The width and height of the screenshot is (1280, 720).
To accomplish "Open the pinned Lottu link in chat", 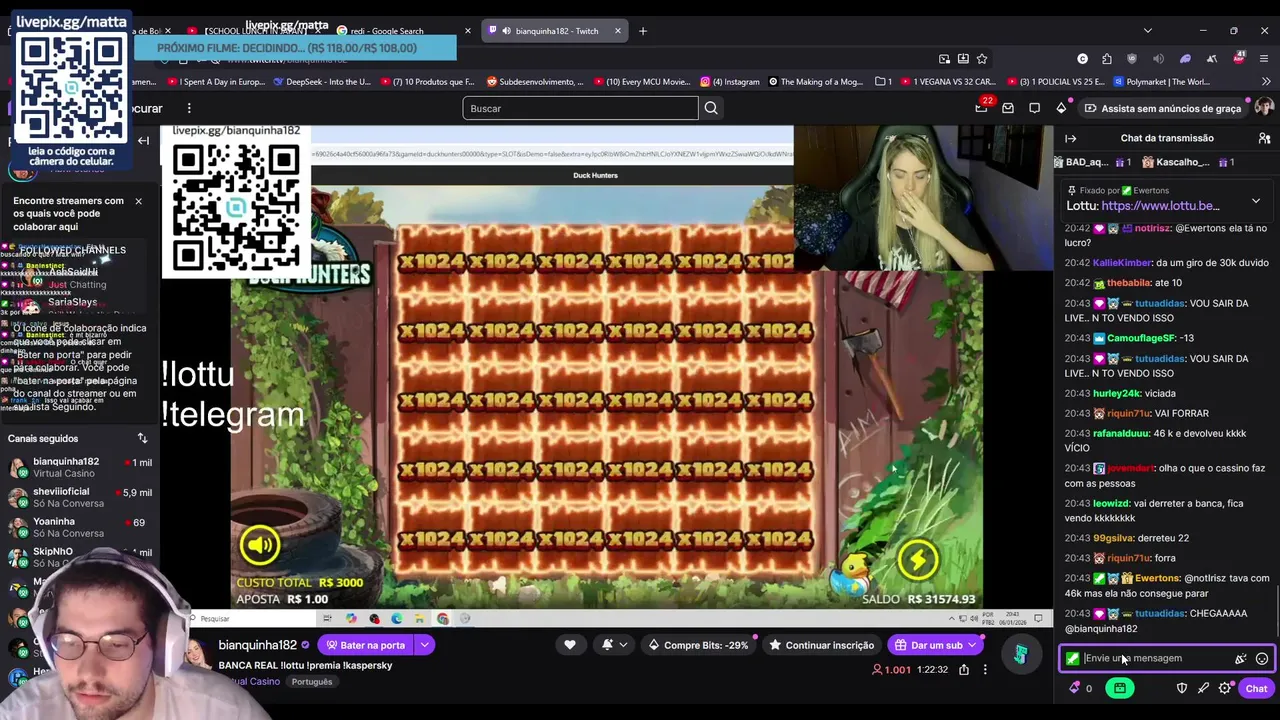I will pos(1160,206).
